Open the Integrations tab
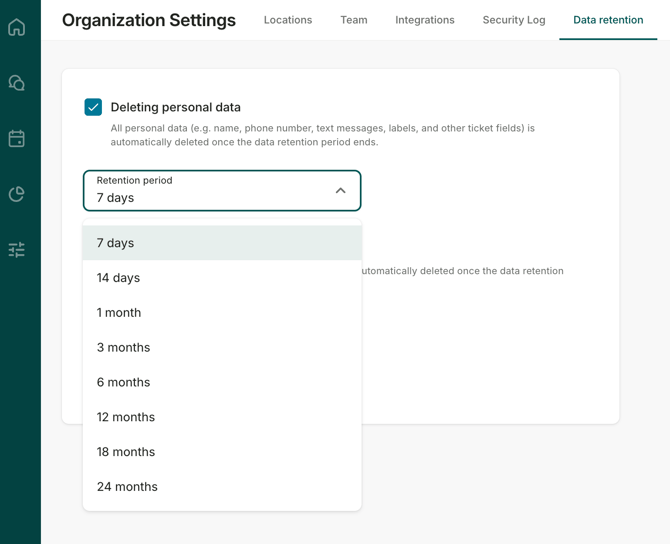670x544 pixels. coord(425,20)
